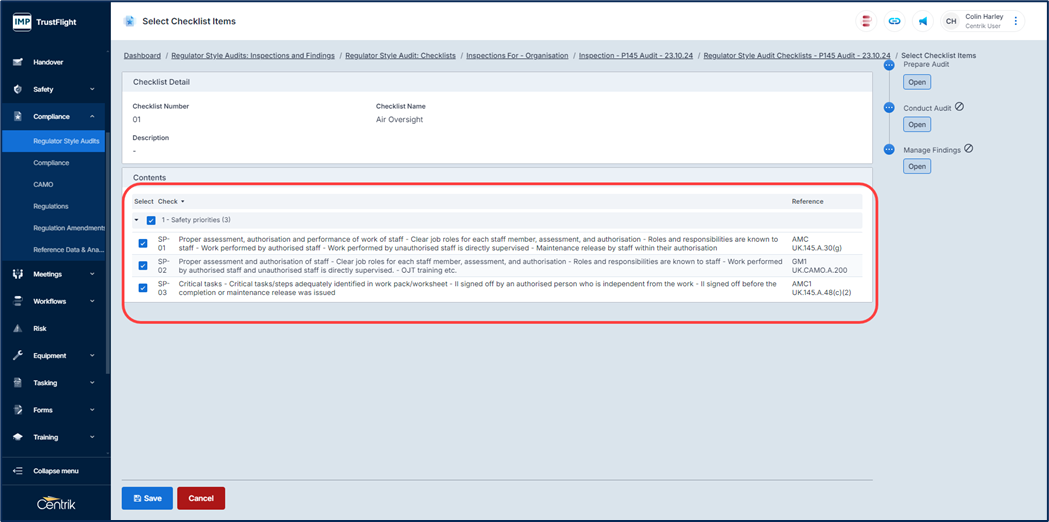
Task: Click Open under Conduct Audit step
Action: click(x=917, y=125)
